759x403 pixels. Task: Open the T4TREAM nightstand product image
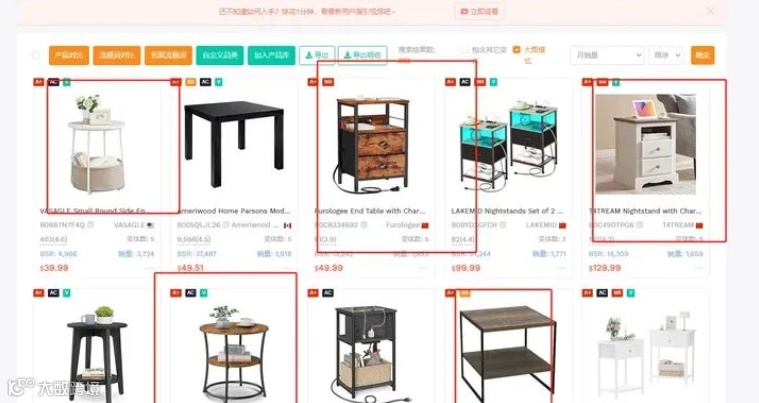pyautogui.click(x=645, y=144)
